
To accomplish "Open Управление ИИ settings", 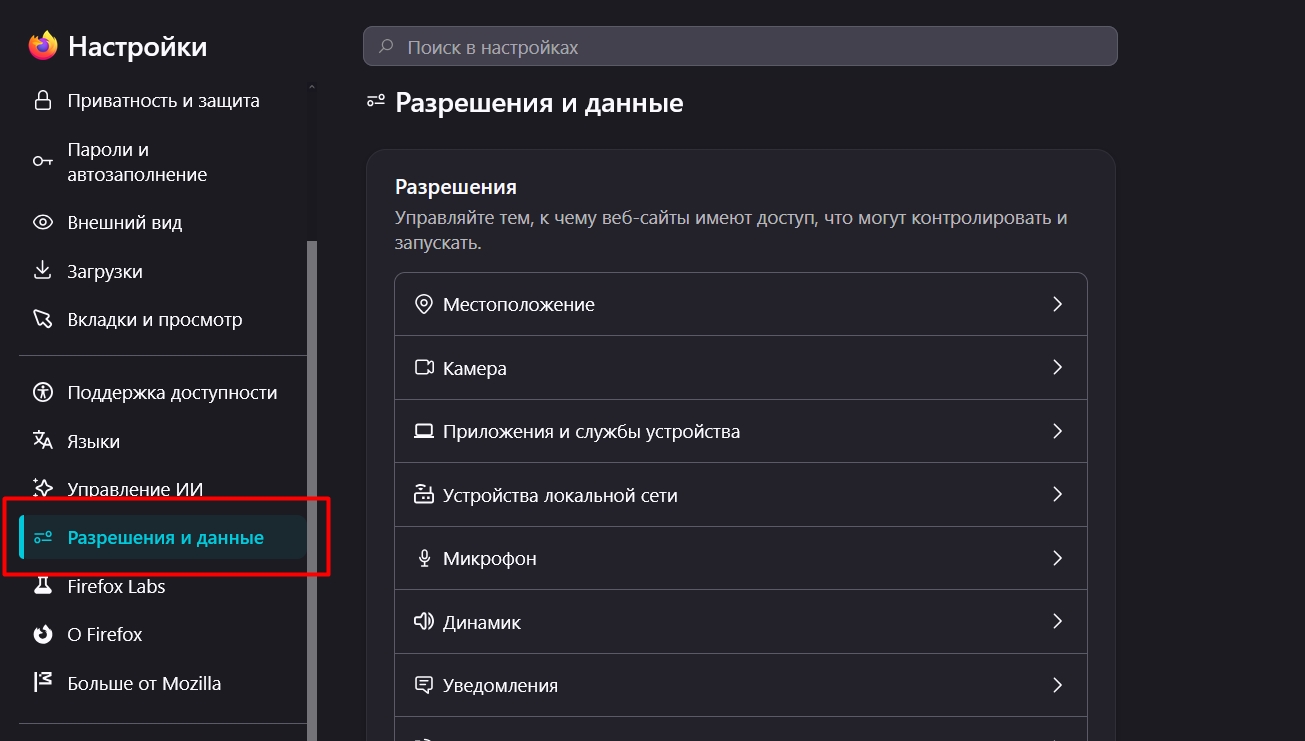I will (x=163, y=489).
